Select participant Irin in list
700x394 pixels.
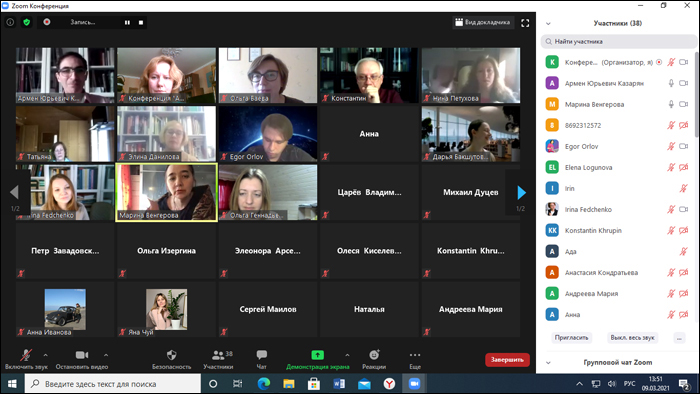tap(619, 188)
